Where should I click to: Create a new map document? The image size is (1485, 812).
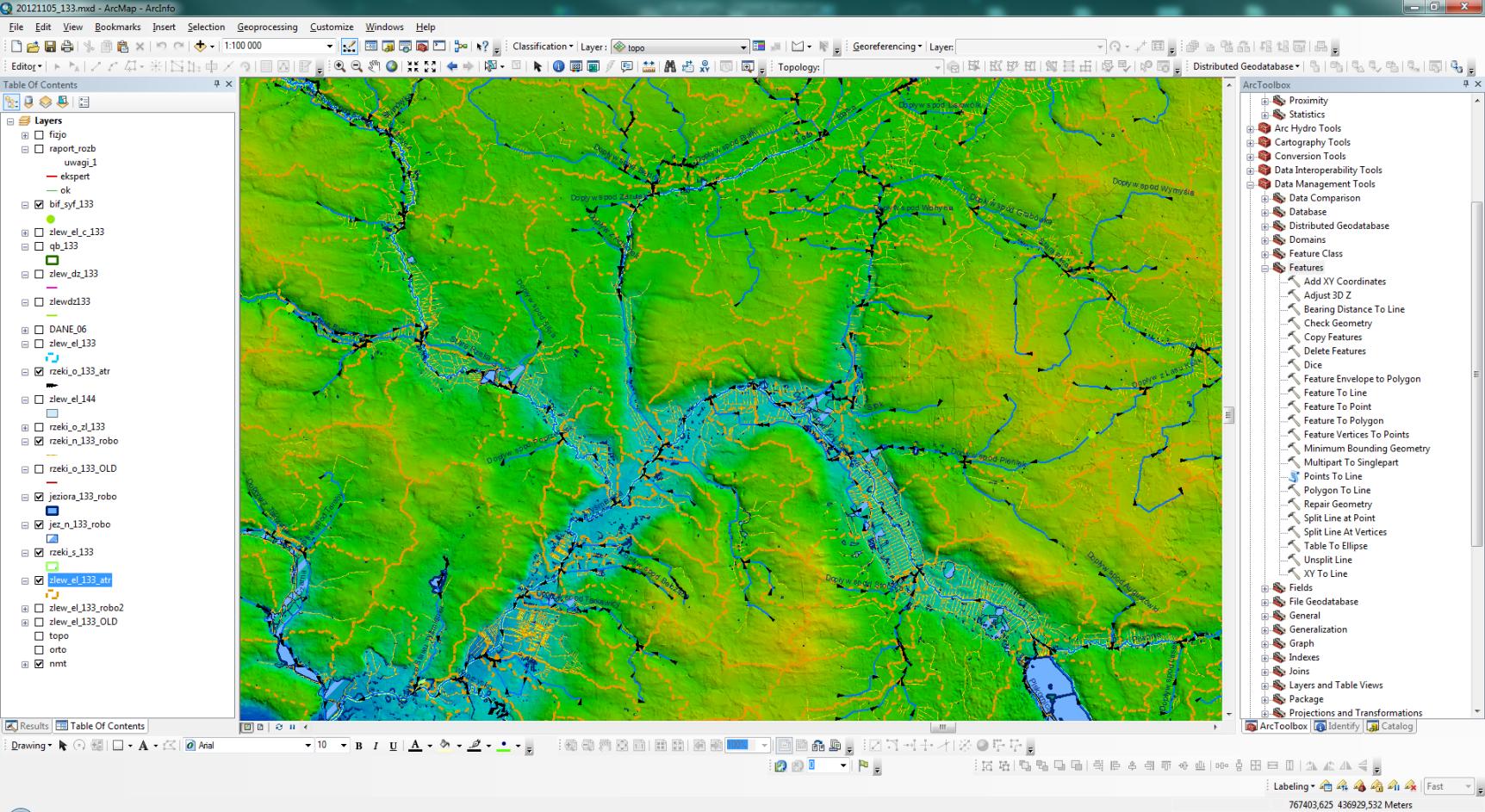click(16, 46)
